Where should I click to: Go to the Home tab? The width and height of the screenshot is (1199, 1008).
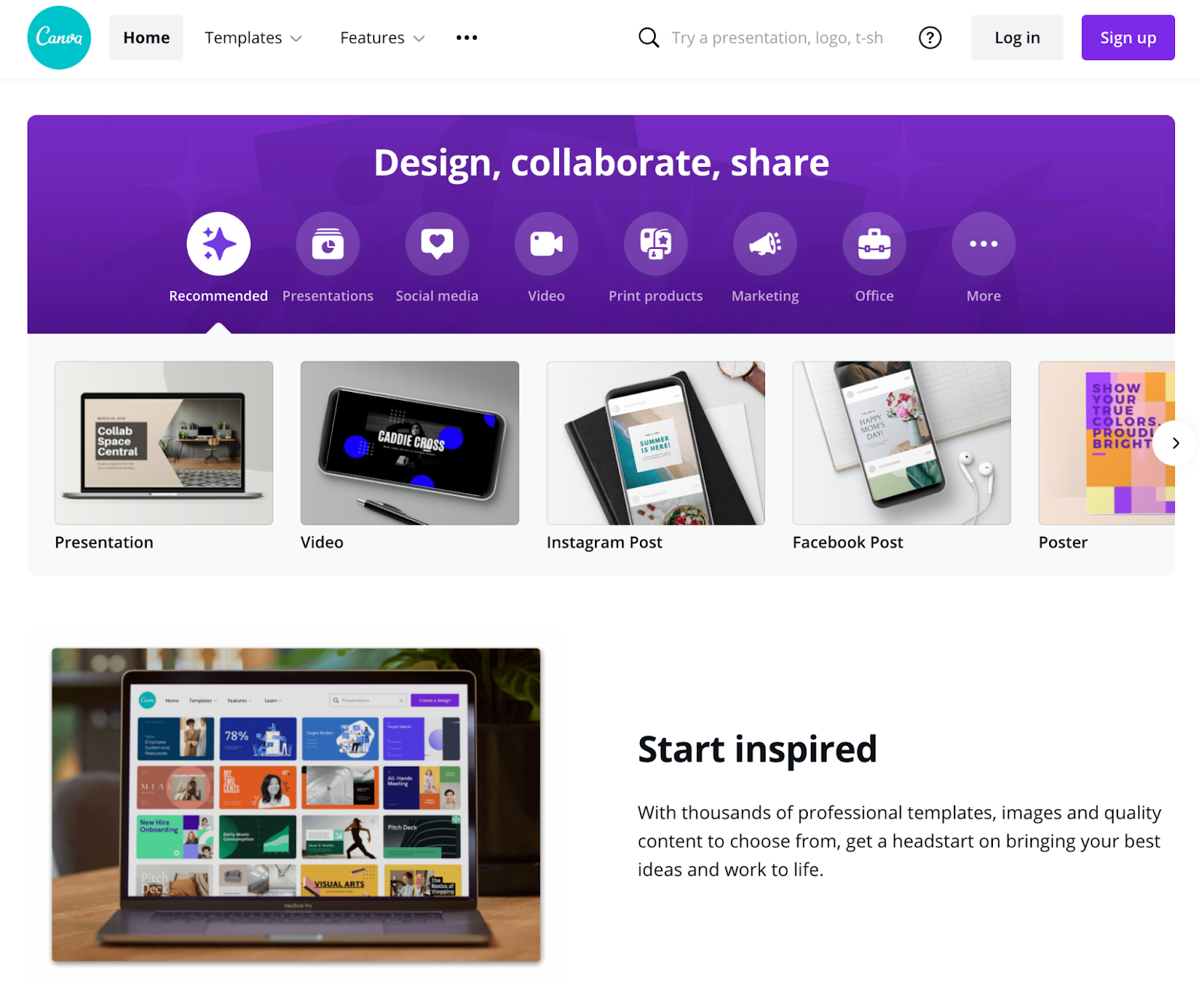146,37
